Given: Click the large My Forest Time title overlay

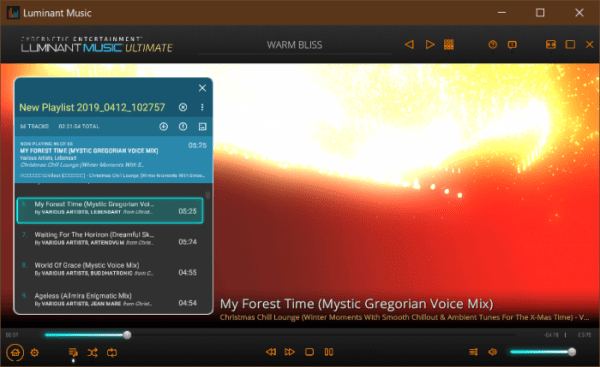Looking at the screenshot, I should (x=356, y=304).
